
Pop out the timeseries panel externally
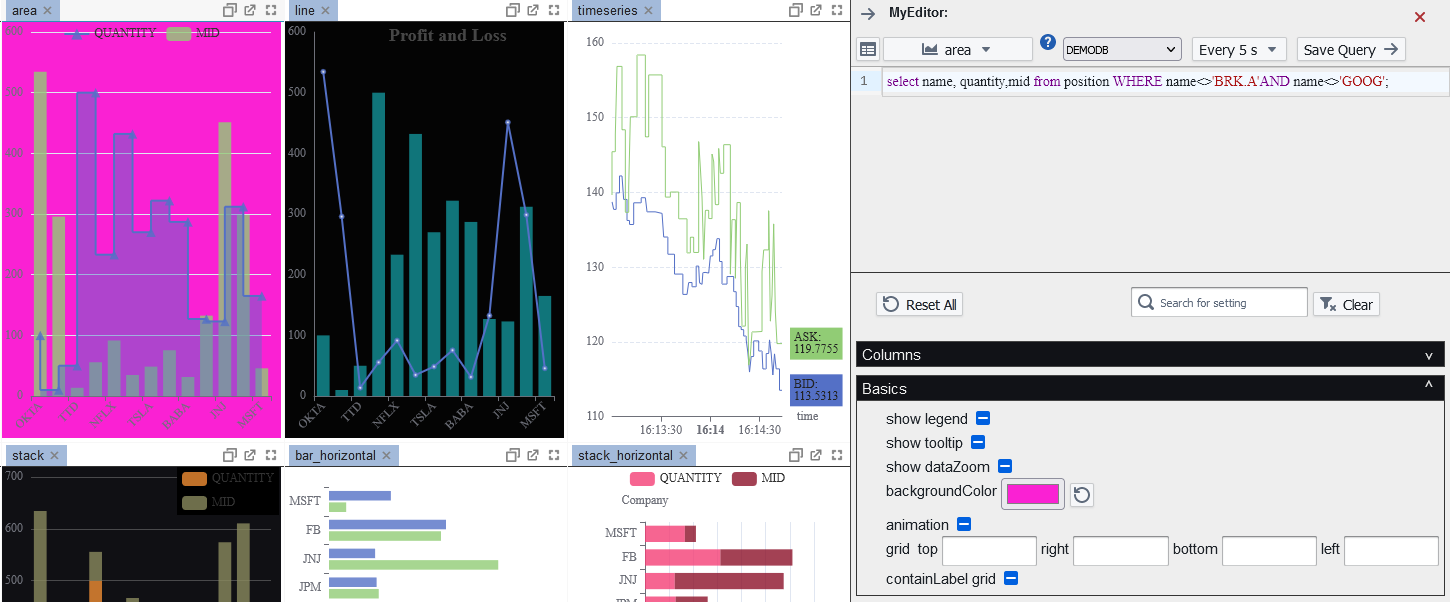(816, 11)
